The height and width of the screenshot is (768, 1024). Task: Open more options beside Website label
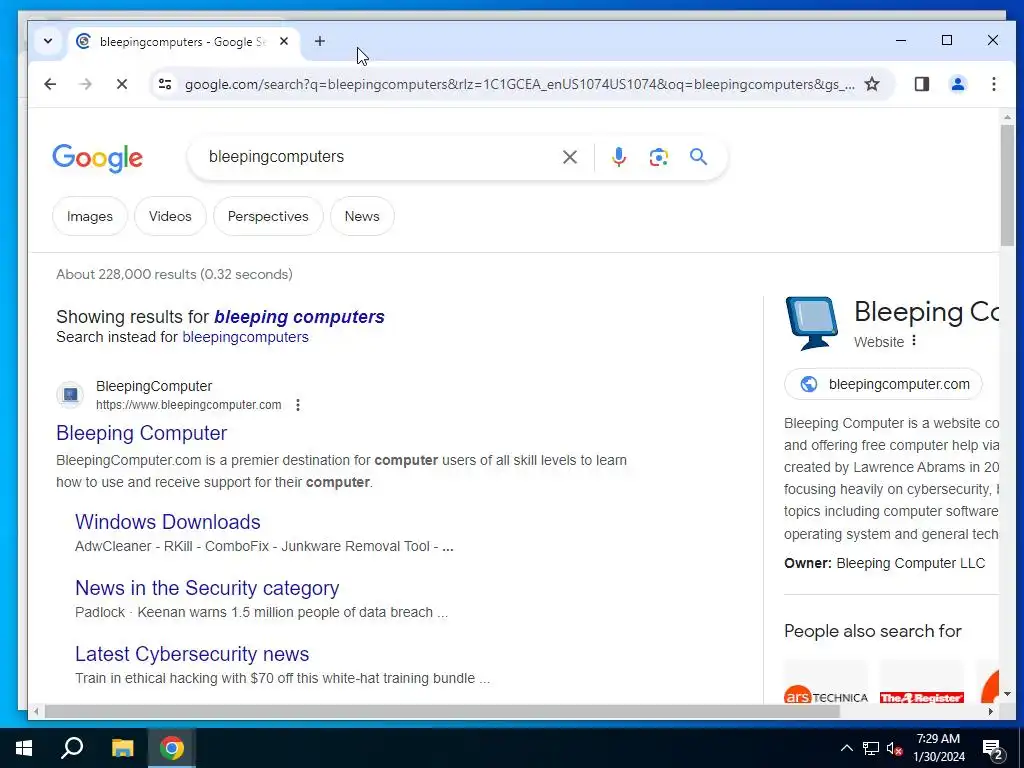tap(914, 341)
